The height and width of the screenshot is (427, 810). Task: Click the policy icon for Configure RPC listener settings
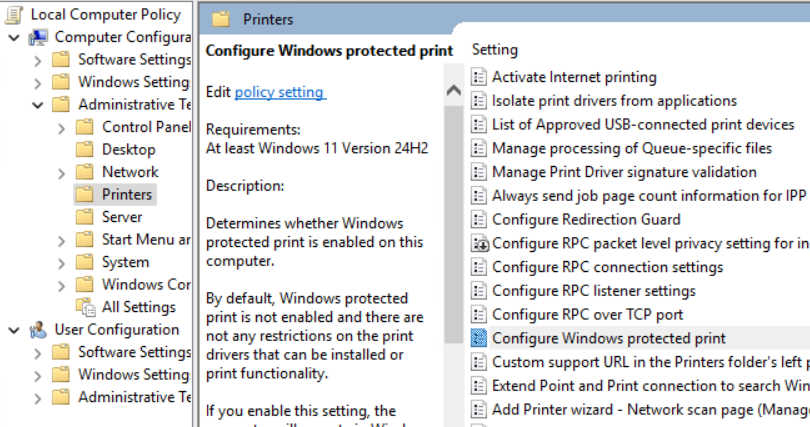[x=479, y=291]
